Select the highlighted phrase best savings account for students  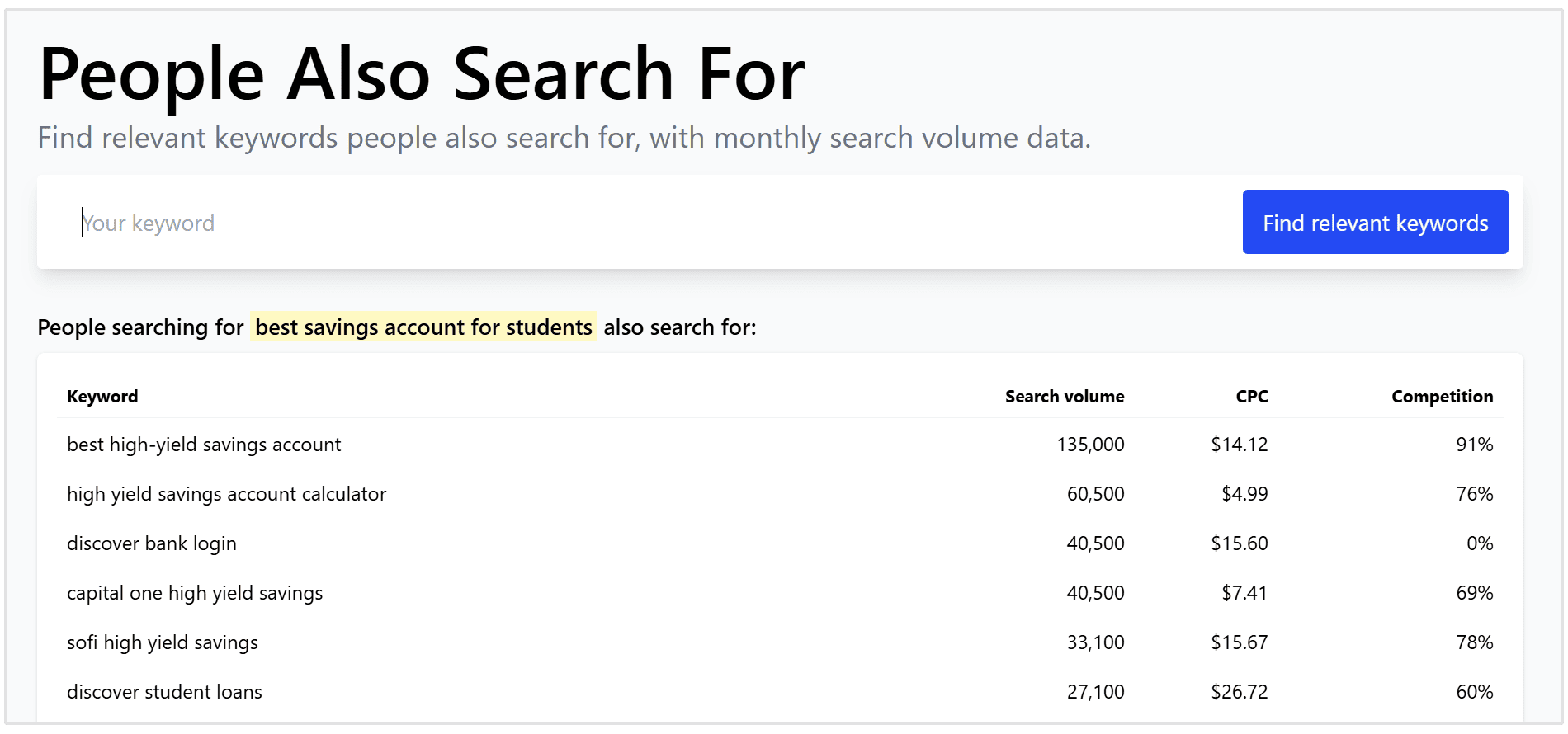[423, 327]
